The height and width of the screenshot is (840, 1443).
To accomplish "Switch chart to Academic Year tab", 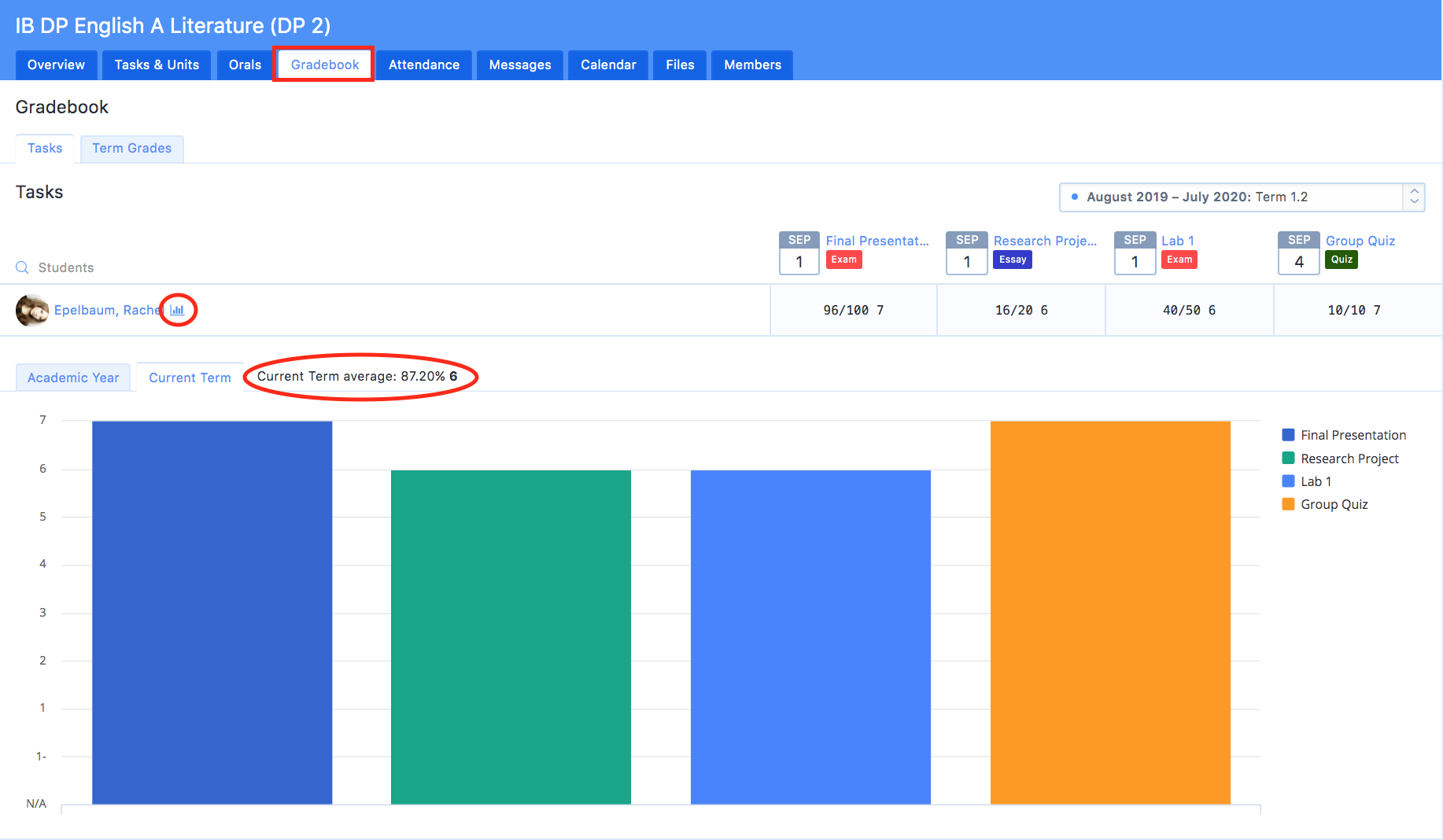I will click(73, 378).
